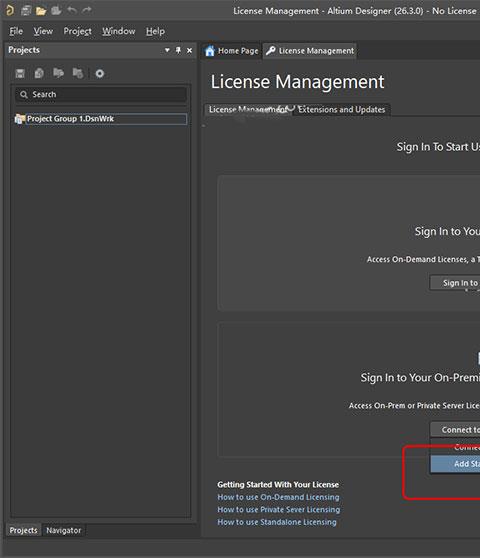Open Projects panel settings gear icon

pos(100,74)
